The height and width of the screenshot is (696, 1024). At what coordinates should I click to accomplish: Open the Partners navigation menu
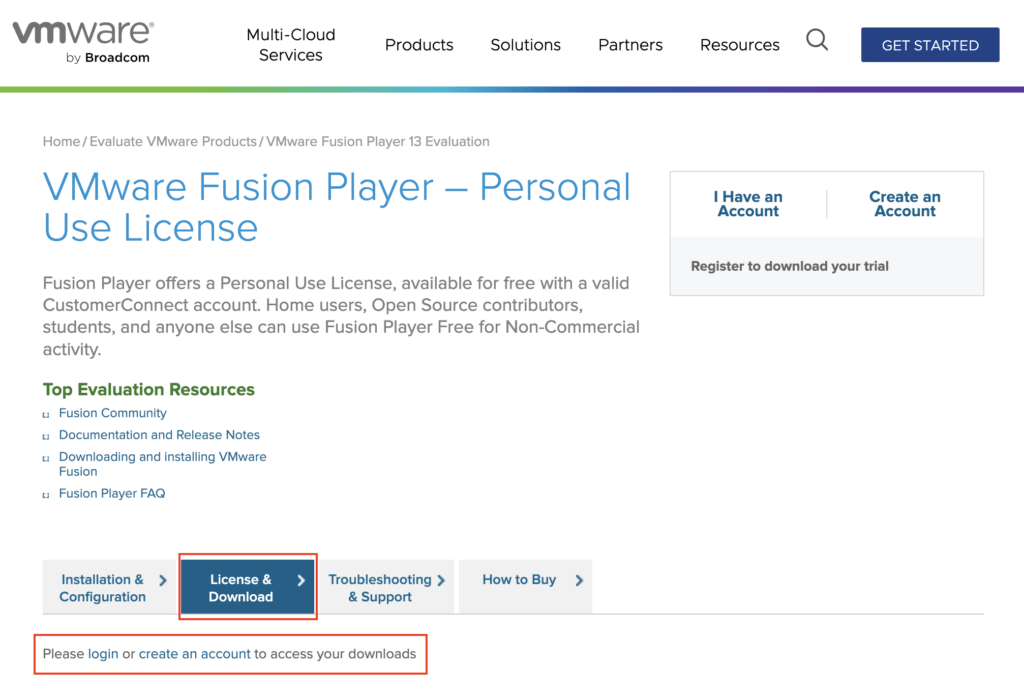coord(630,45)
